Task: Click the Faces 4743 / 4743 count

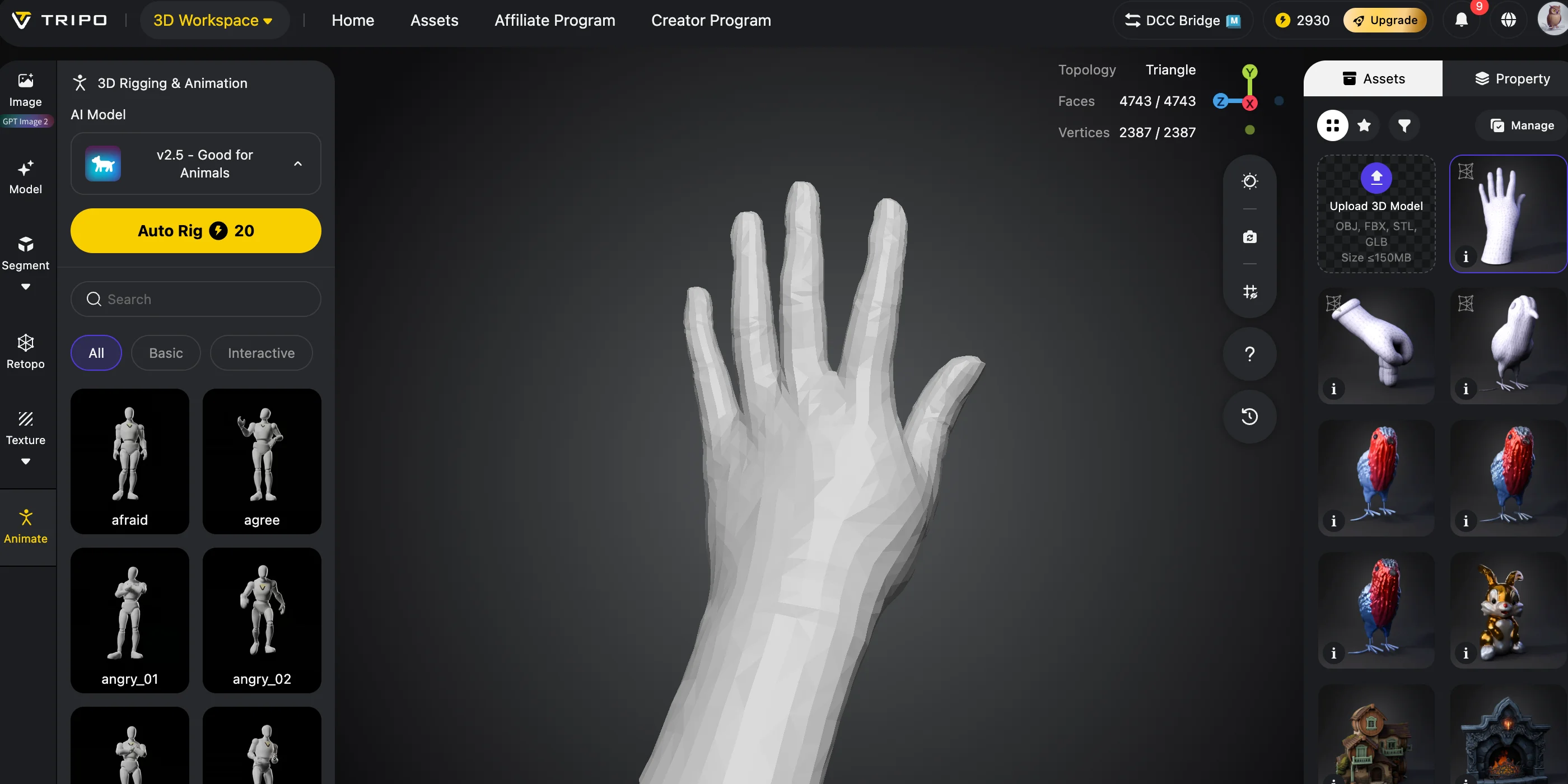Action: coord(1157,101)
